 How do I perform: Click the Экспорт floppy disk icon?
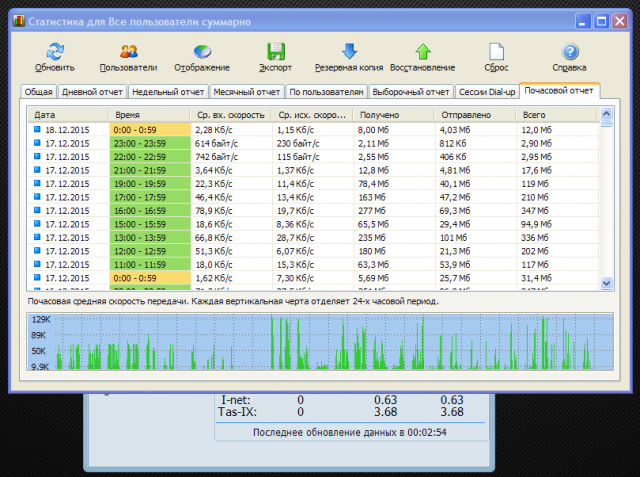coord(275,52)
